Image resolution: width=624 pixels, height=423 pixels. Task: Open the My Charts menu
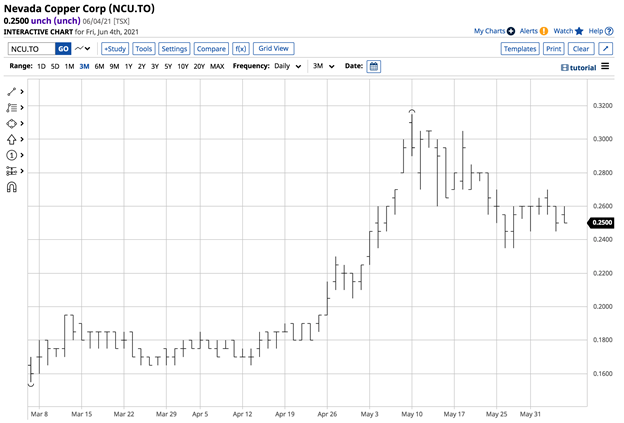(x=494, y=31)
